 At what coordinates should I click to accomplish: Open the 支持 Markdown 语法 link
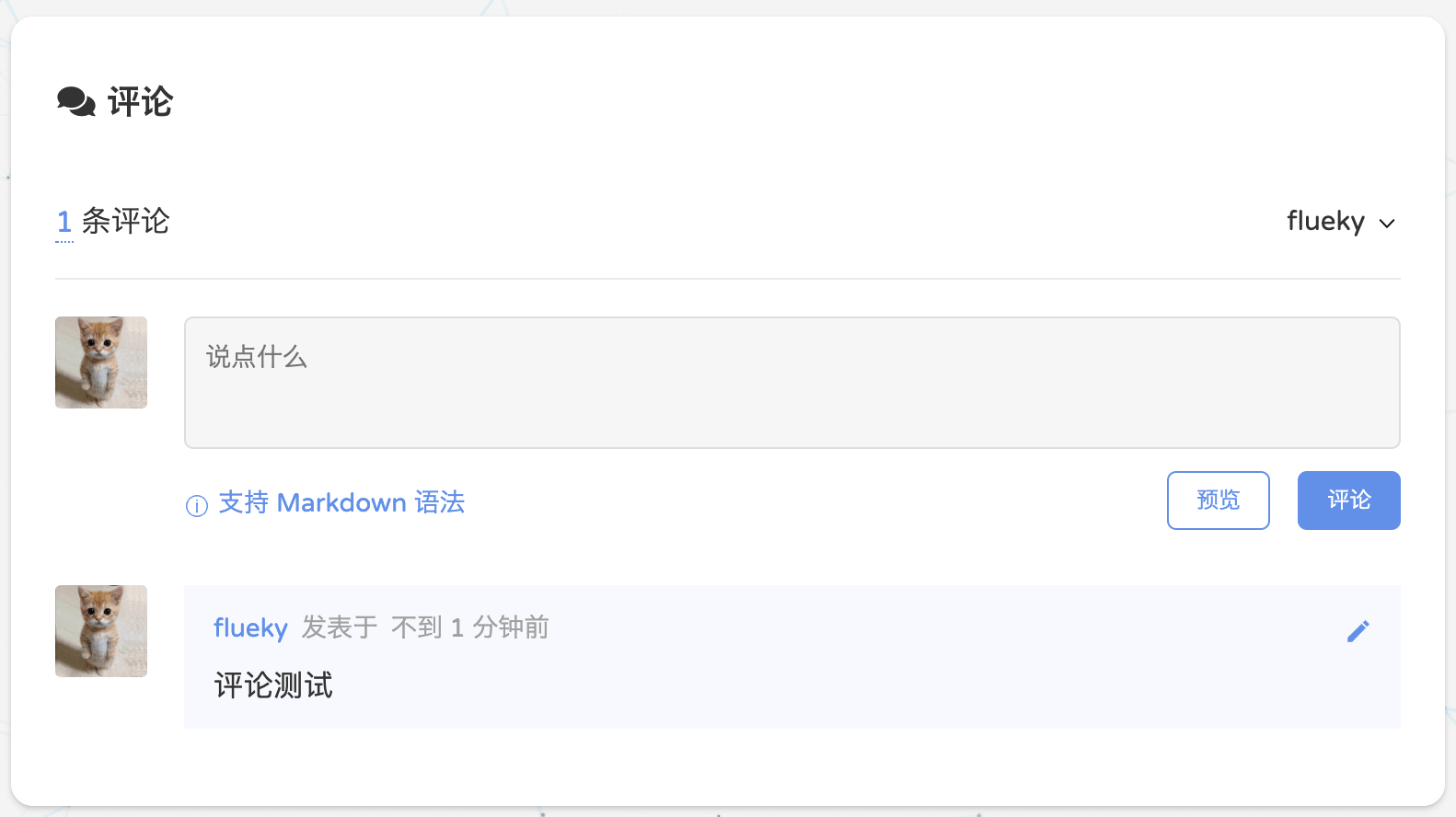pos(341,502)
